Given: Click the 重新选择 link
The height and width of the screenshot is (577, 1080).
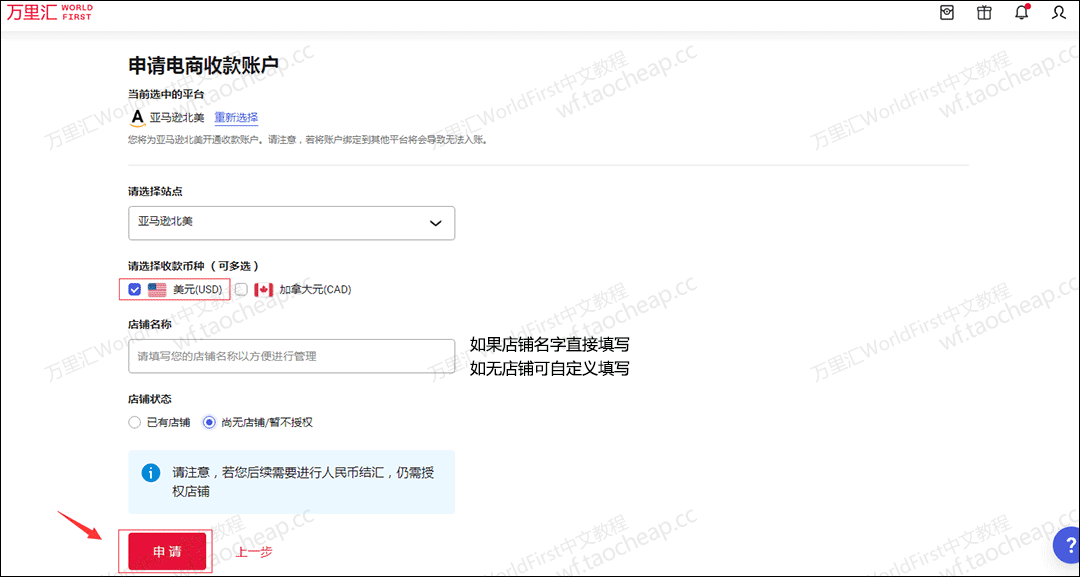Looking at the screenshot, I should point(236,118).
